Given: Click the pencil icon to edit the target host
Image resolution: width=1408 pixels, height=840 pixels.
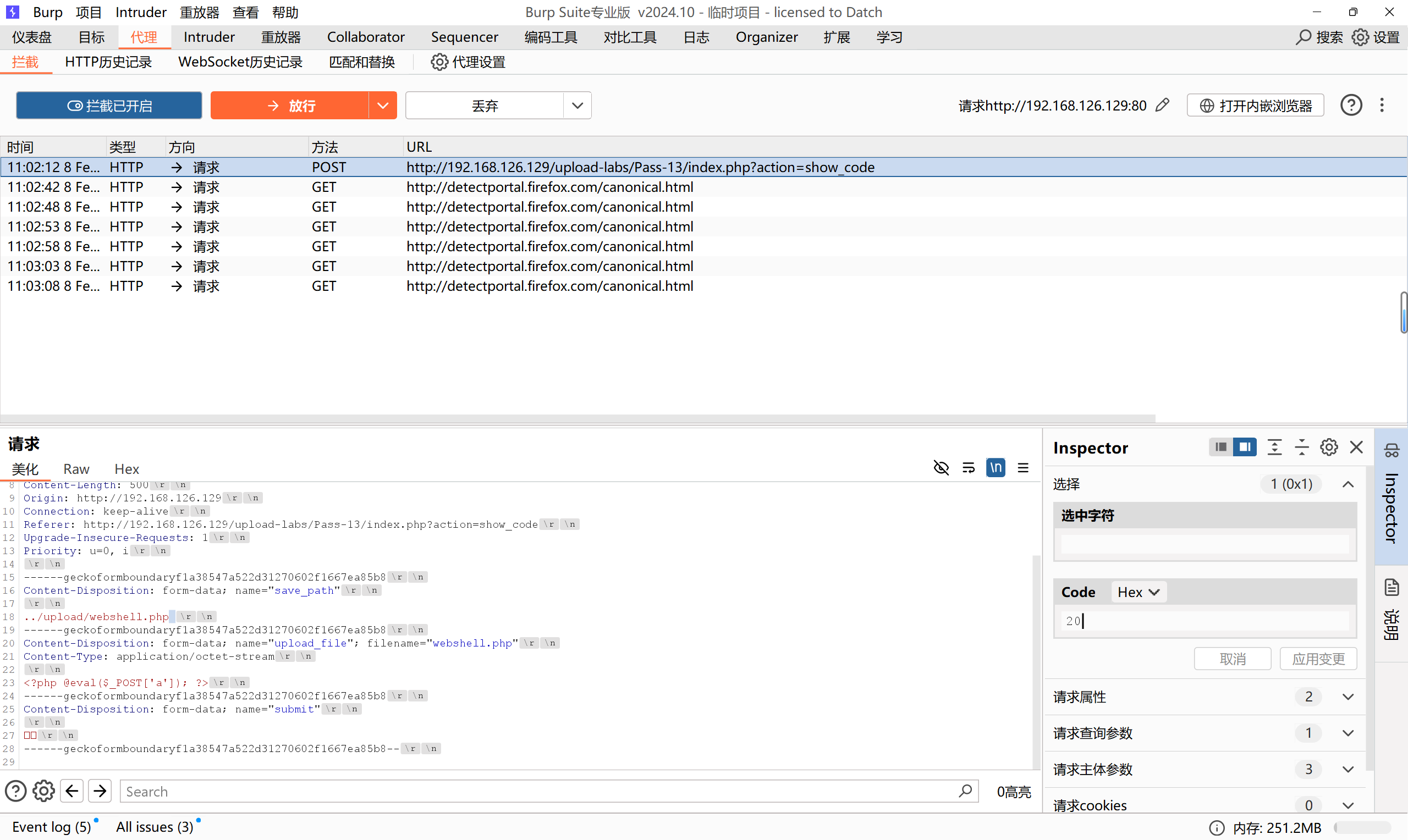Looking at the screenshot, I should [x=1162, y=106].
